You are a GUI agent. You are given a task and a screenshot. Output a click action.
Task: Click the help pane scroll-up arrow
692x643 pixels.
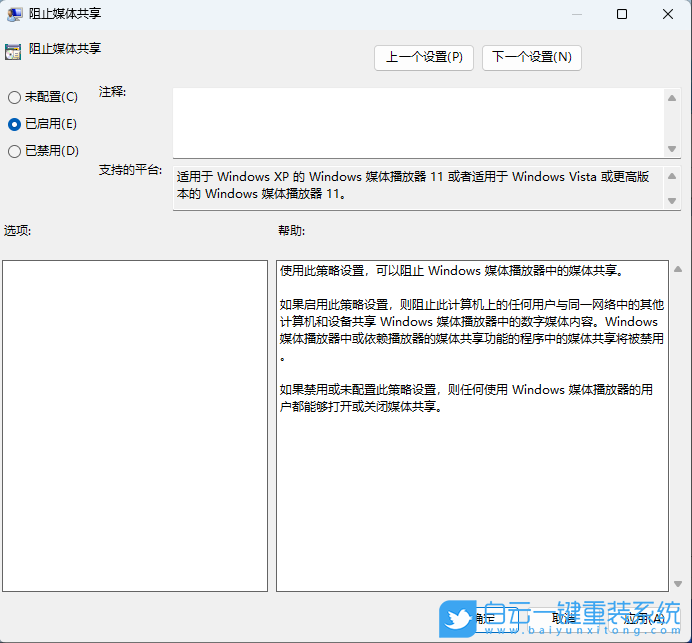click(678, 269)
